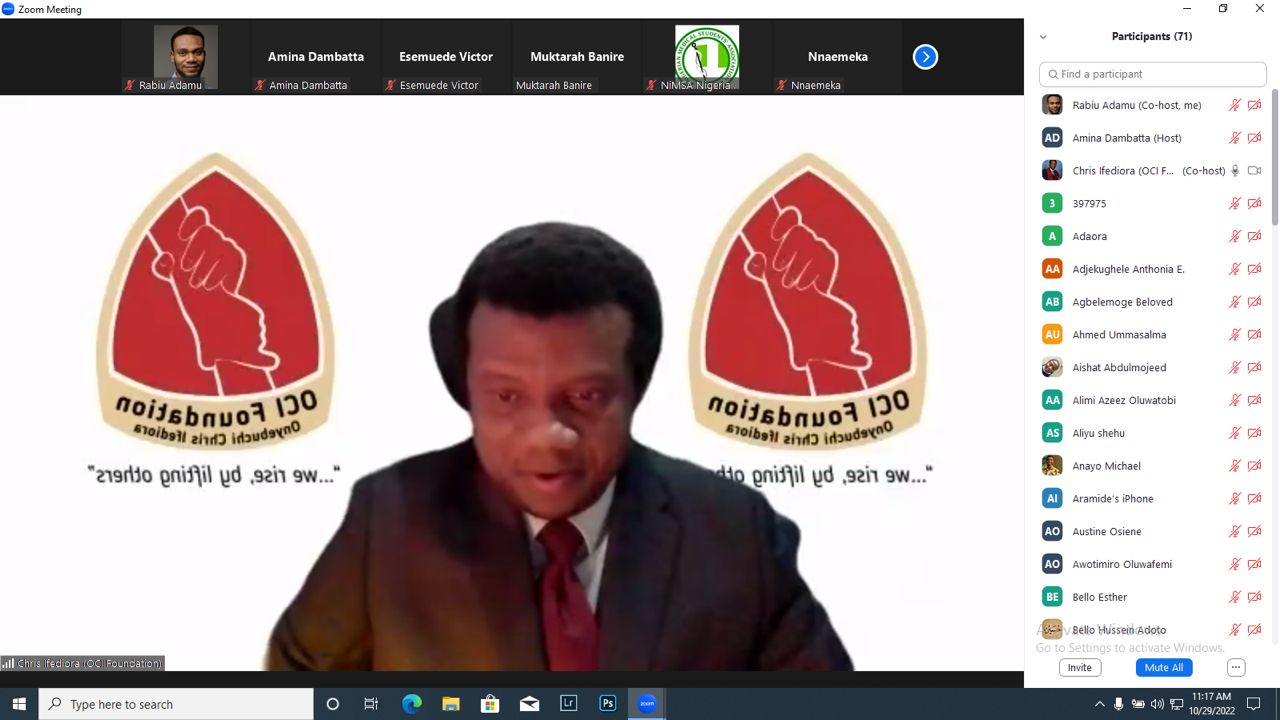Open Microsoft Store from the taskbar

[x=489, y=704]
